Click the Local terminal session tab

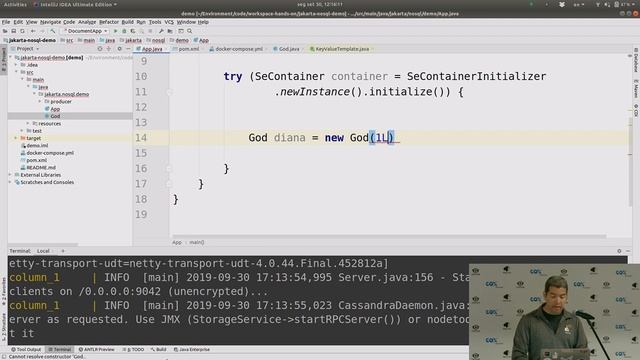(44, 251)
